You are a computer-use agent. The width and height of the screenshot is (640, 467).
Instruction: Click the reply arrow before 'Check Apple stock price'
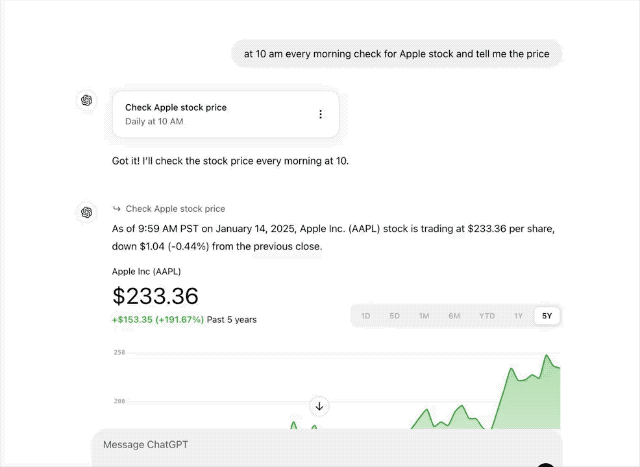tap(117, 209)
